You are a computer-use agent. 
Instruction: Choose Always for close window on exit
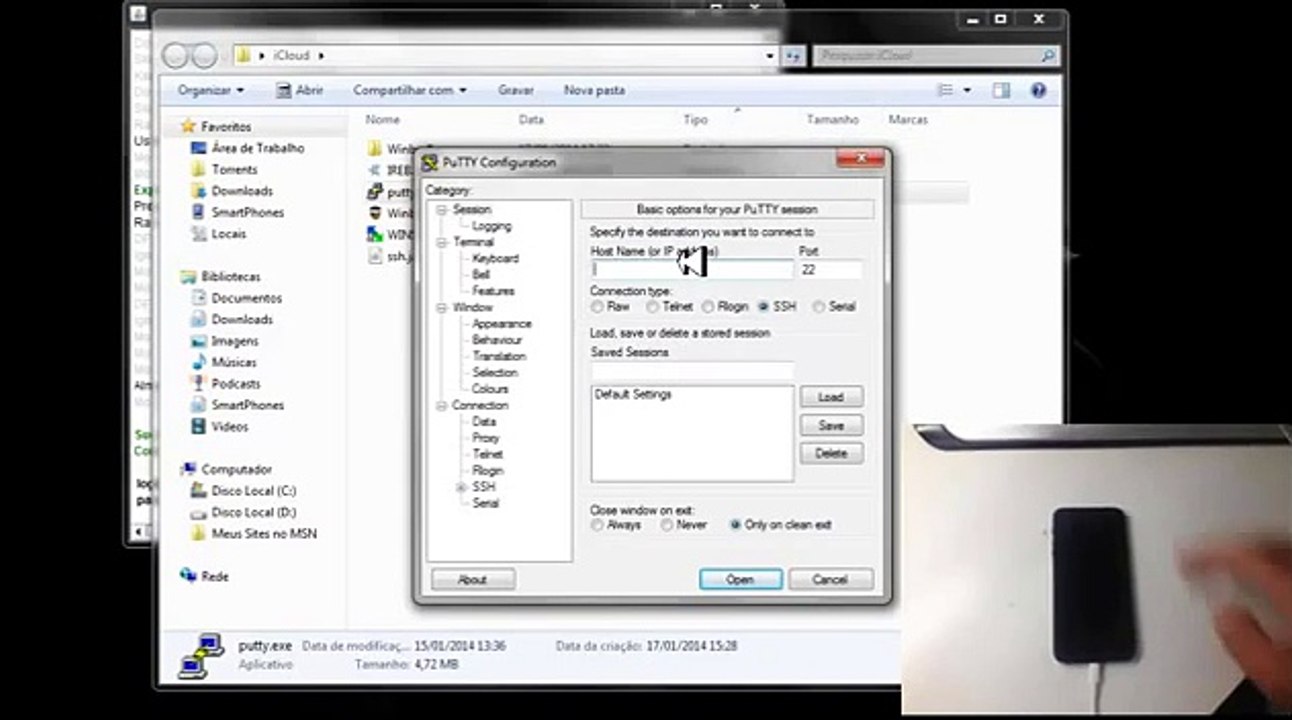(x=597, y=525)
